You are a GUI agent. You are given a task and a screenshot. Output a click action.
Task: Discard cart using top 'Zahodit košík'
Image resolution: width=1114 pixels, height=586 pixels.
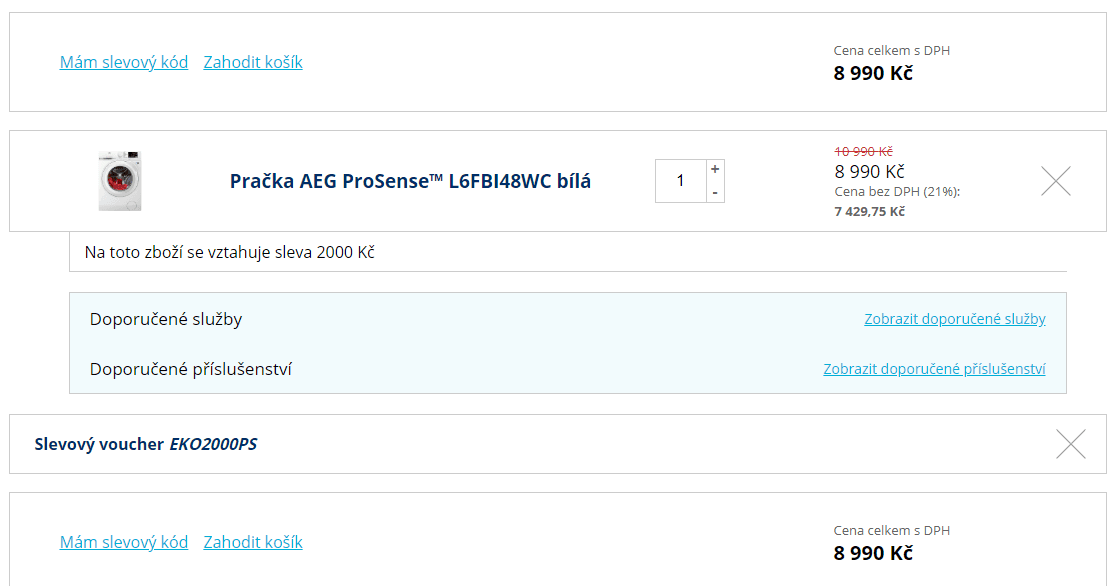click(x=253, y=63)
